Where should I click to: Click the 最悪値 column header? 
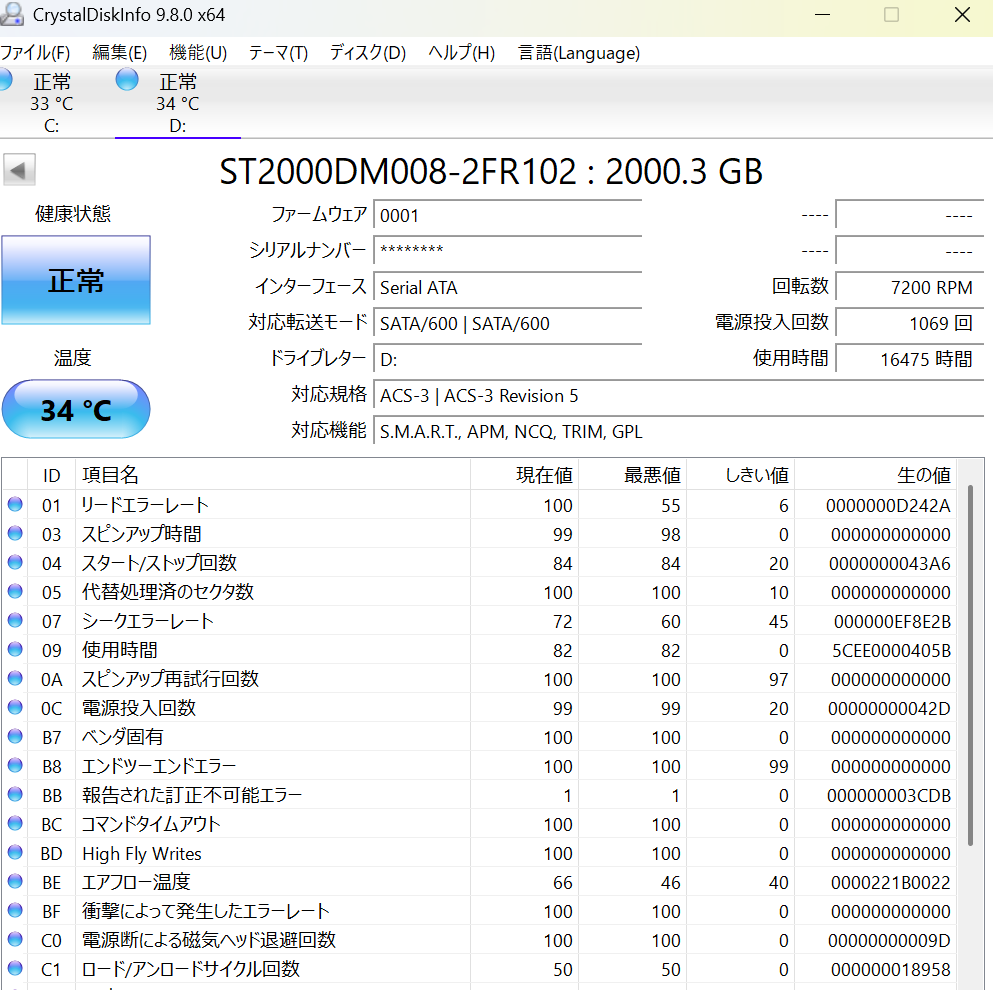[x=633, y=475]
